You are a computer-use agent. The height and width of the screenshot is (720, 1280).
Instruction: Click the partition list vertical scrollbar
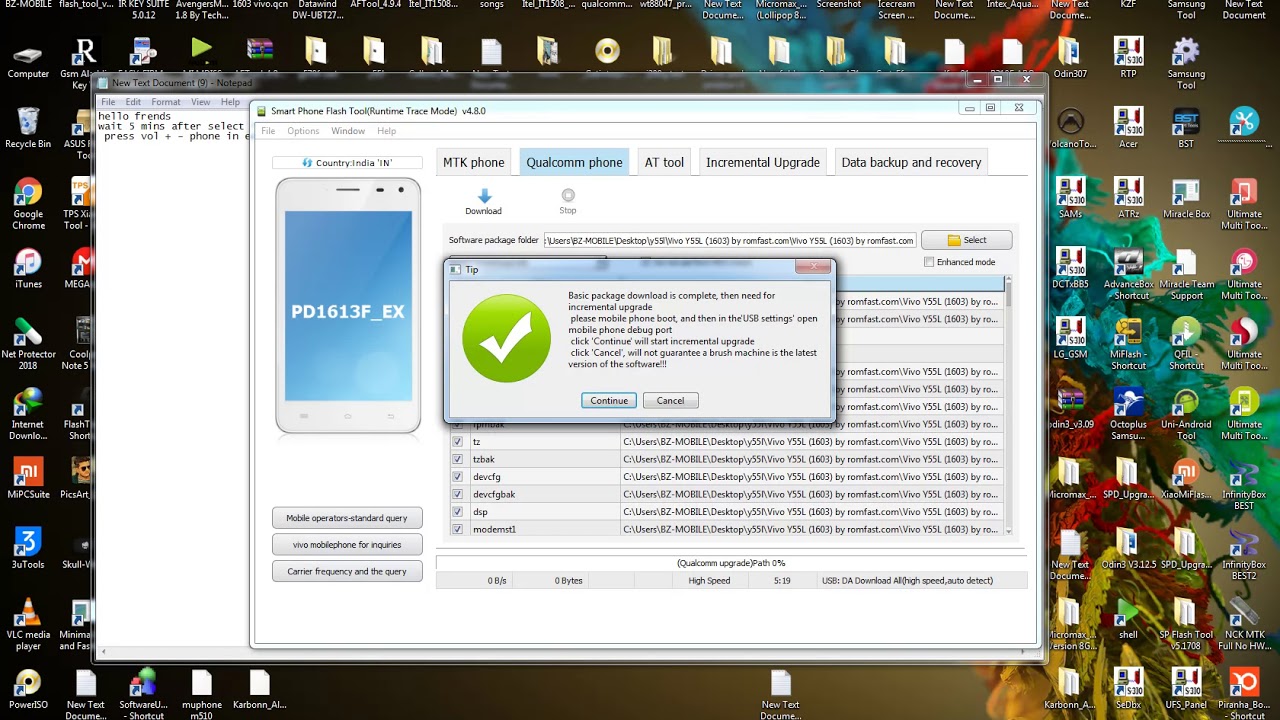1008,405
